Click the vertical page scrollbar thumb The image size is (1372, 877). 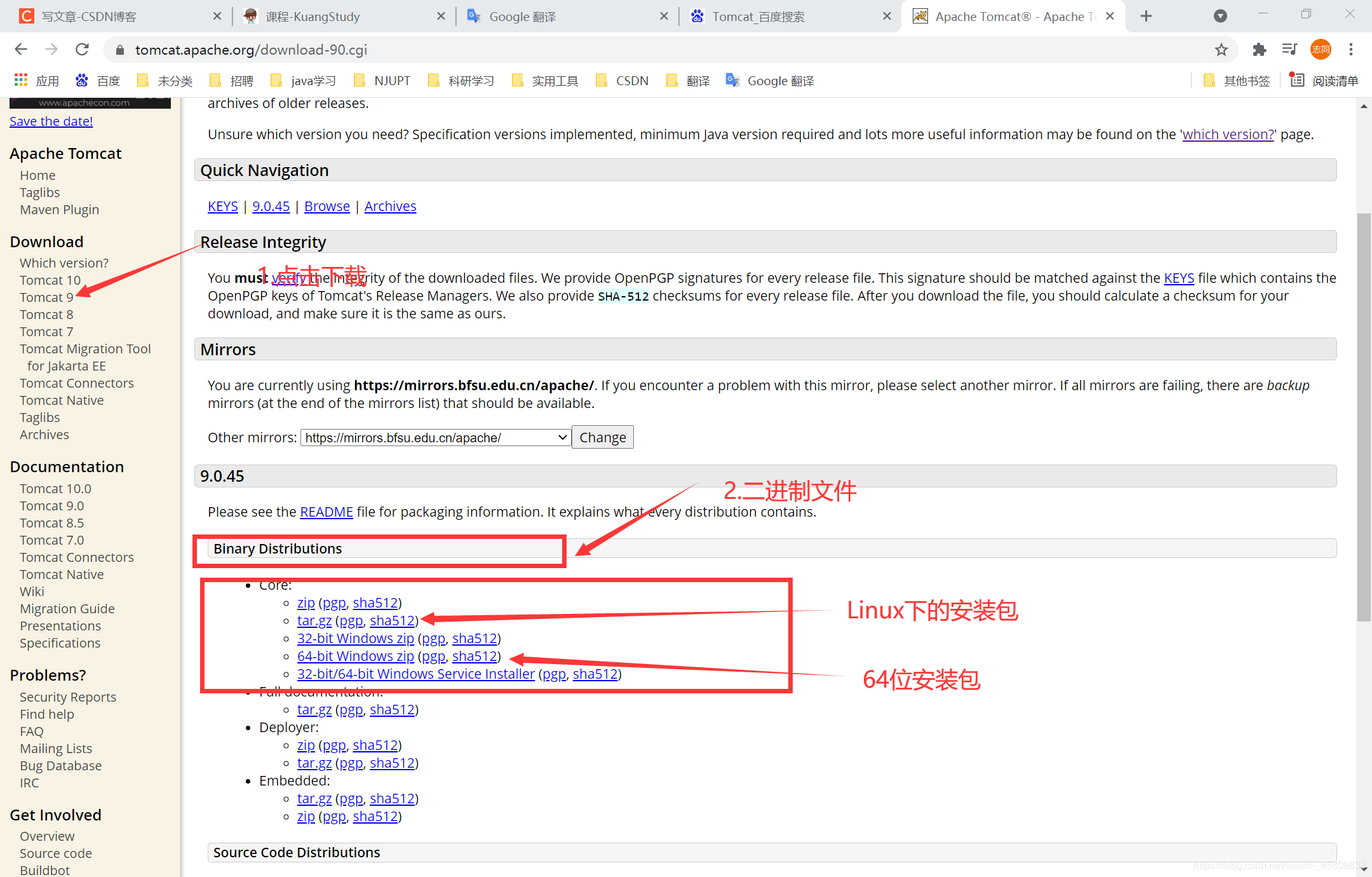click(x=1364, y=418)
